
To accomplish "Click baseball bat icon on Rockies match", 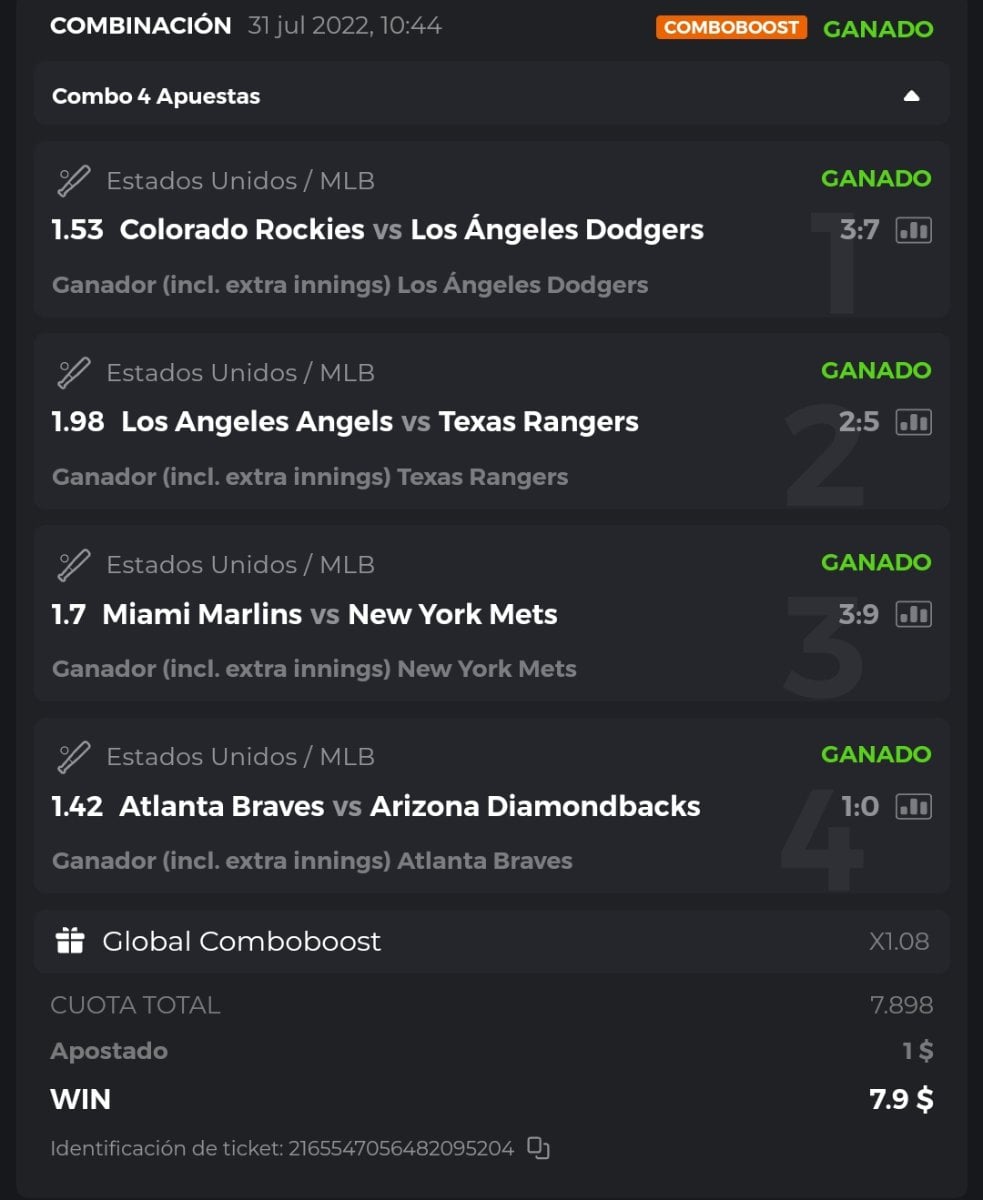I will (x=74, y=181).
